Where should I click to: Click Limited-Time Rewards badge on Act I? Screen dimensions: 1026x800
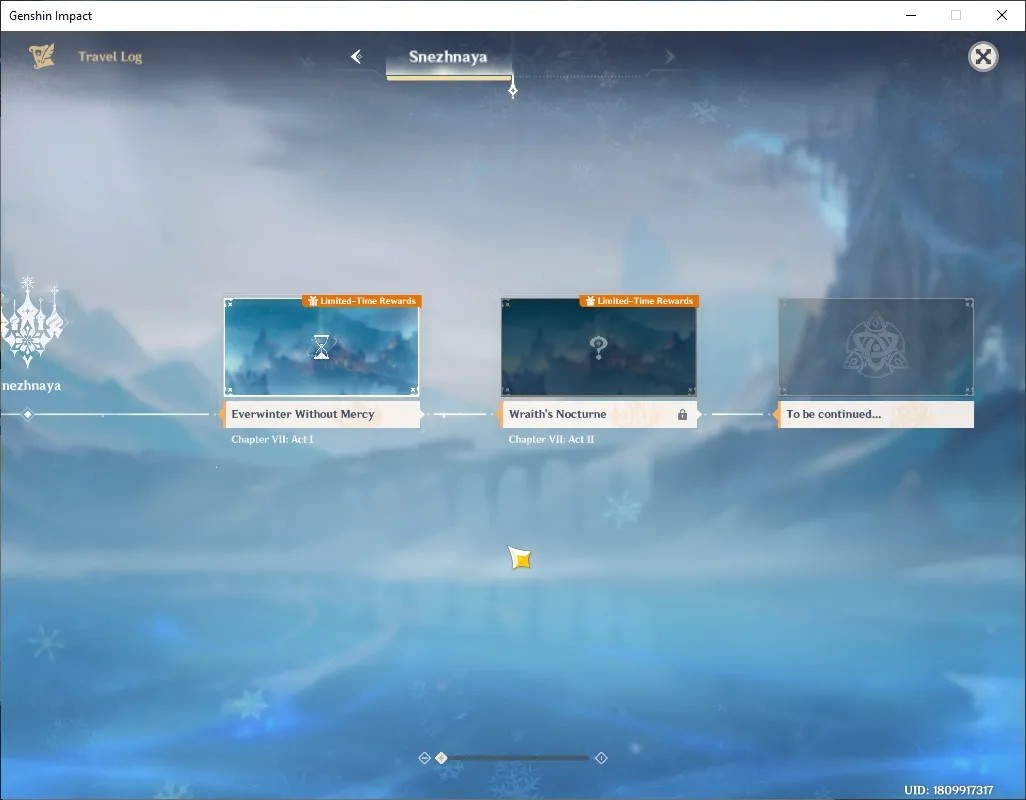tap(362, 301)
